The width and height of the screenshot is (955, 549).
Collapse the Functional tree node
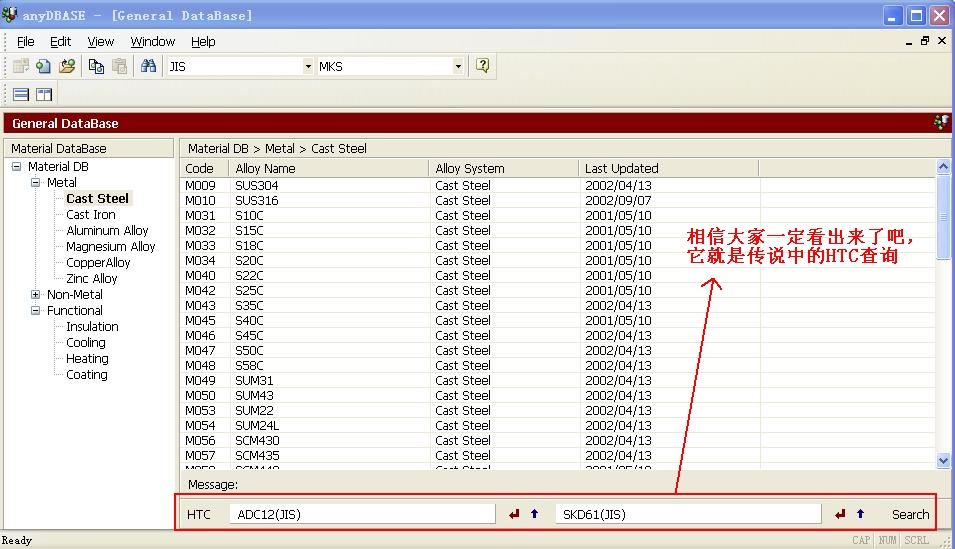35,310
